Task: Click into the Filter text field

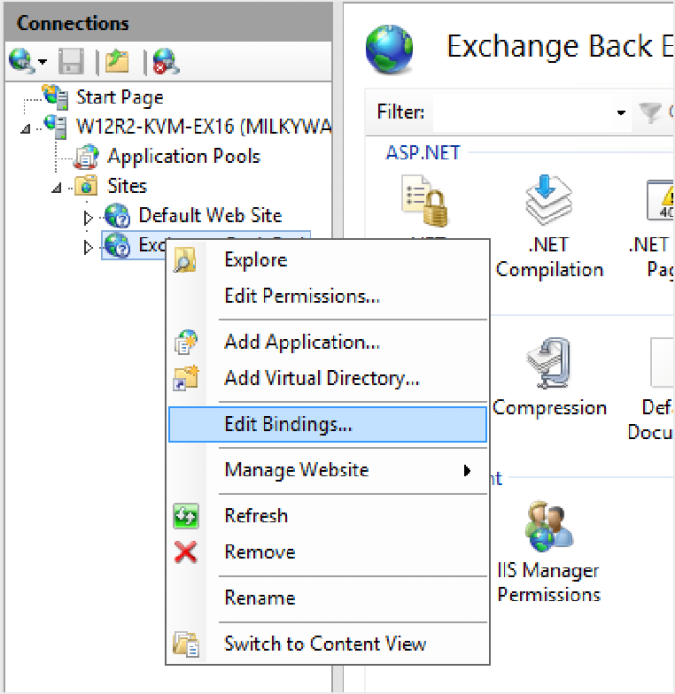Action: [522, 112]
